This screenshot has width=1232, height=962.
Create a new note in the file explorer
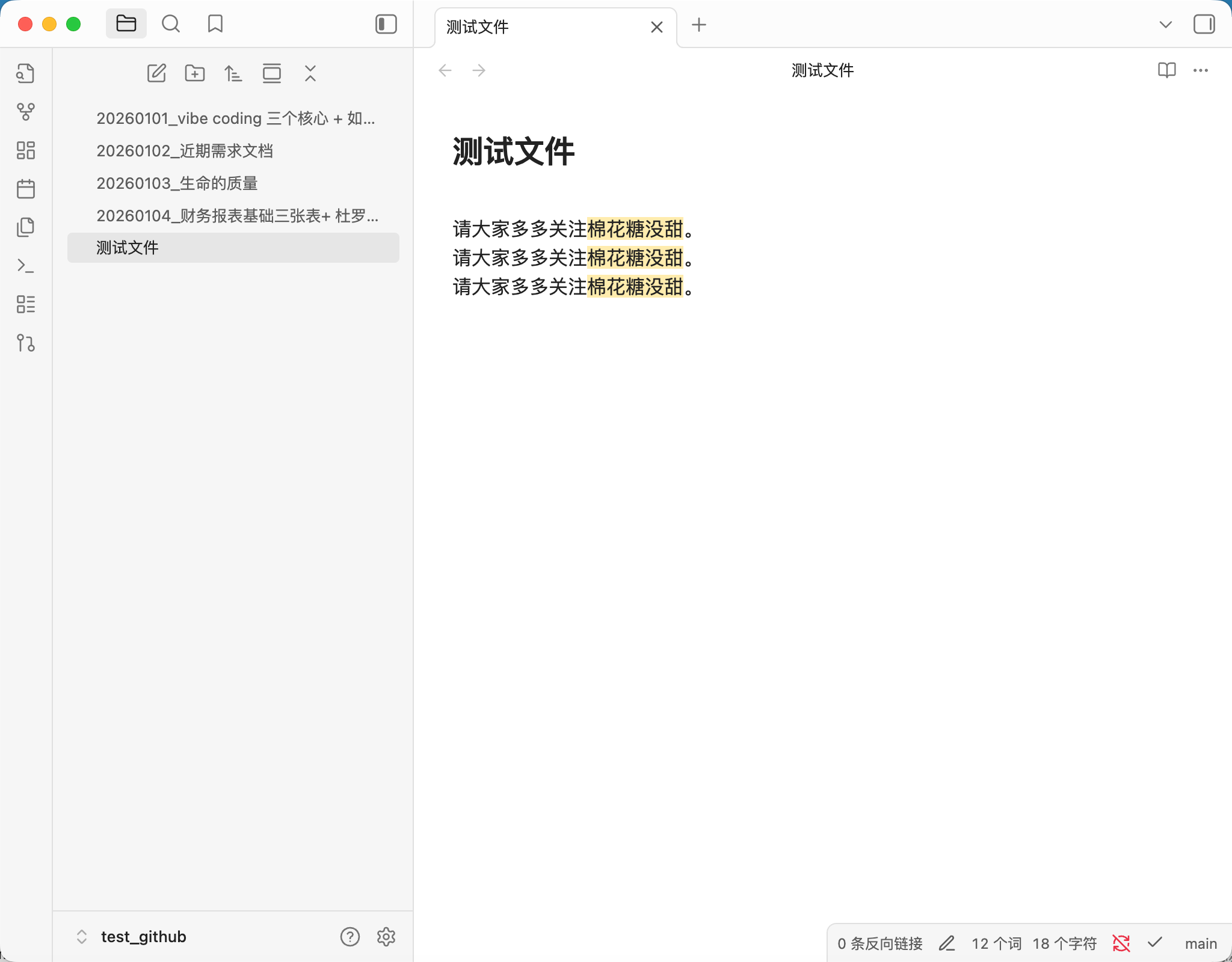156,73
